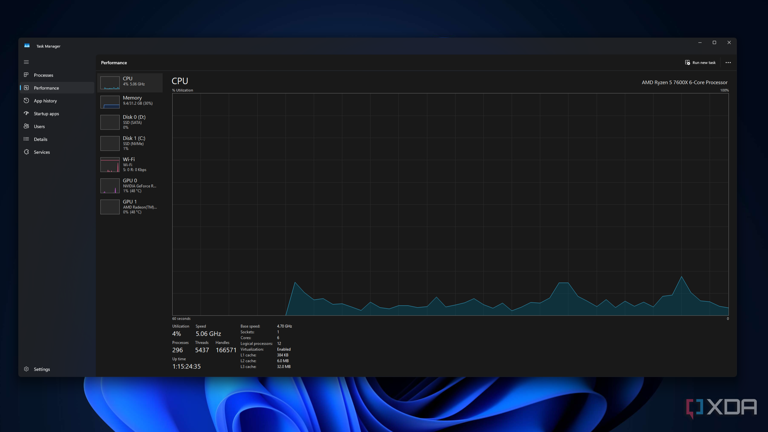Click the Services gear icon

26,152
